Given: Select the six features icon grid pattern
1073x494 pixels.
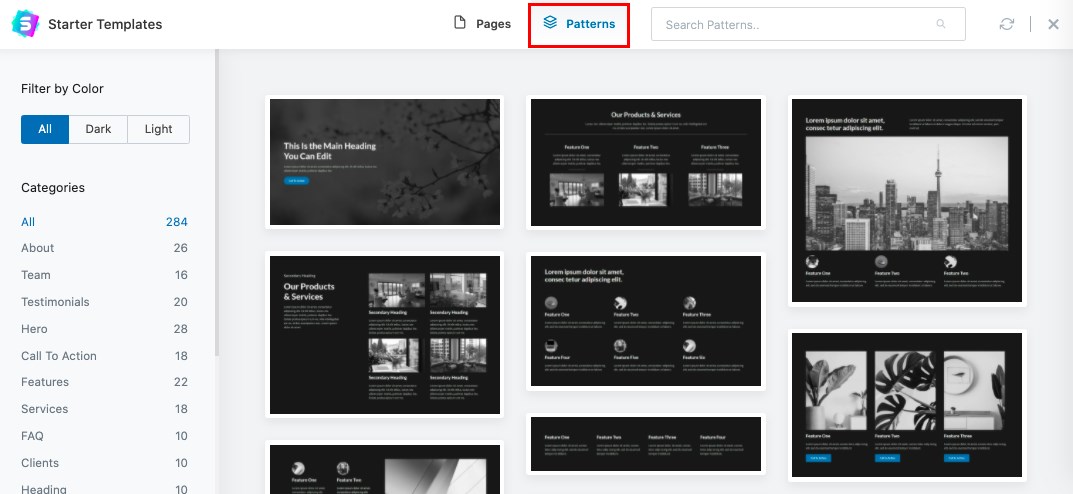Looking at the screenshot, I should coord(645,321).
